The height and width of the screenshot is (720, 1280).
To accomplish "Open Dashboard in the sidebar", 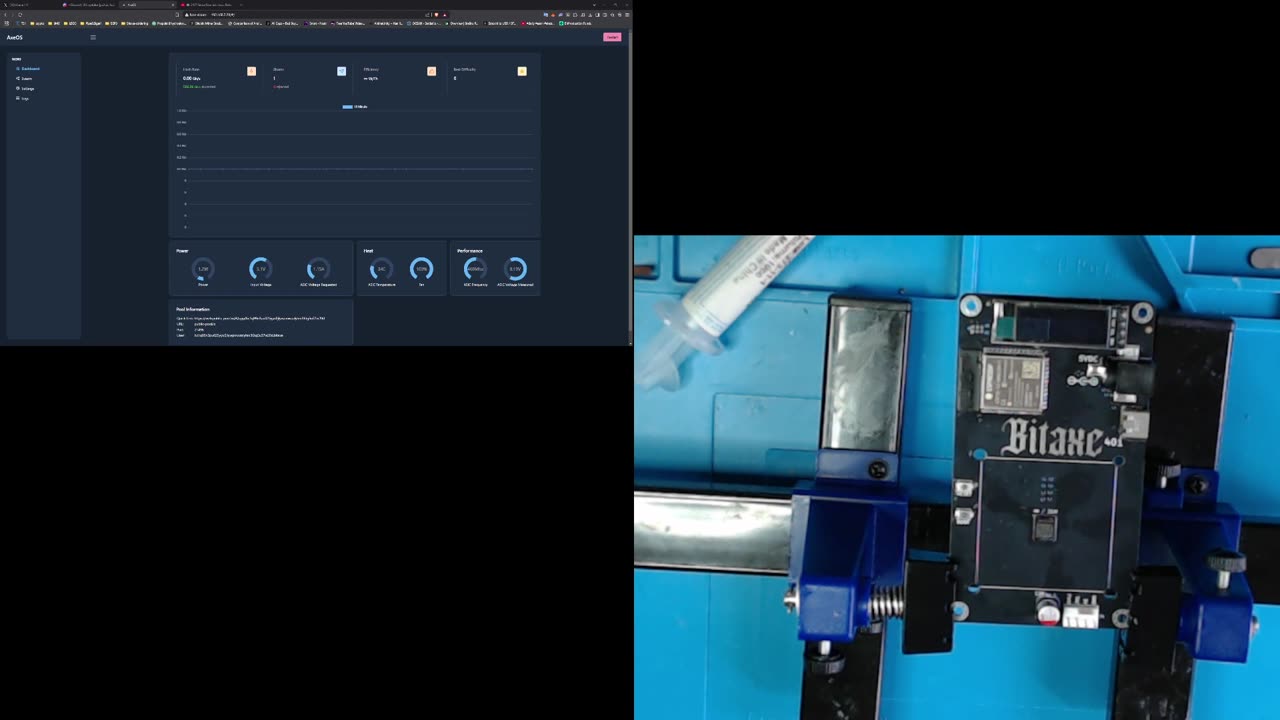I will [28, 69].
